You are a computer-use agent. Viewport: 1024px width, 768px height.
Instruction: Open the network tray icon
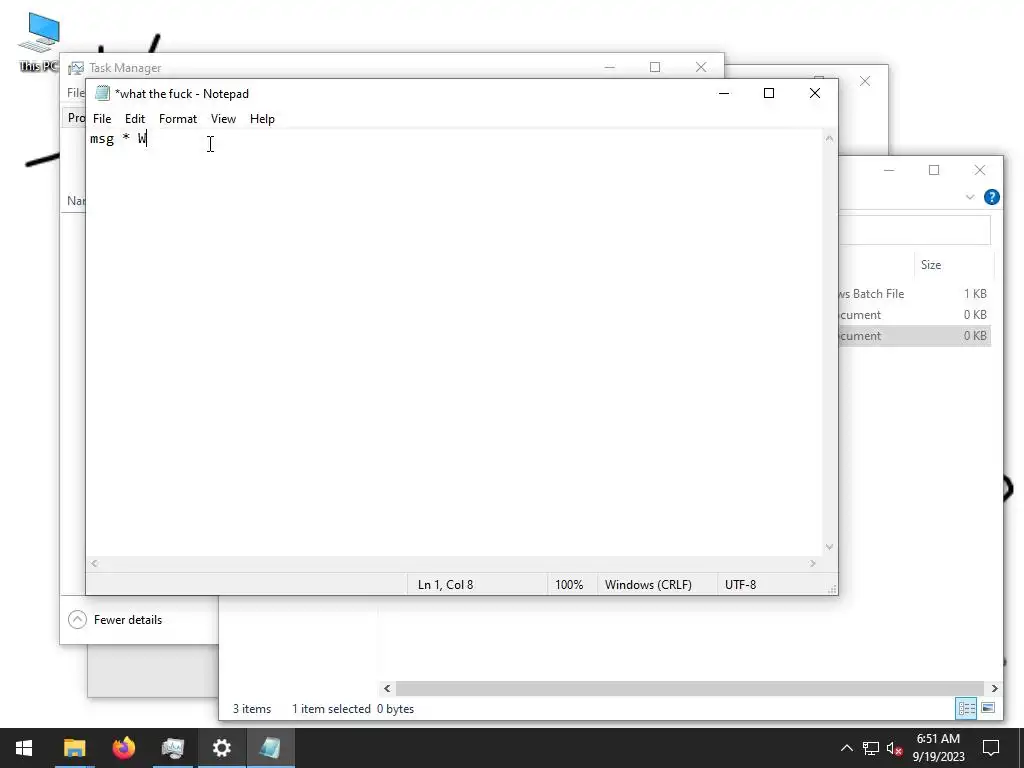pos(871,748)
